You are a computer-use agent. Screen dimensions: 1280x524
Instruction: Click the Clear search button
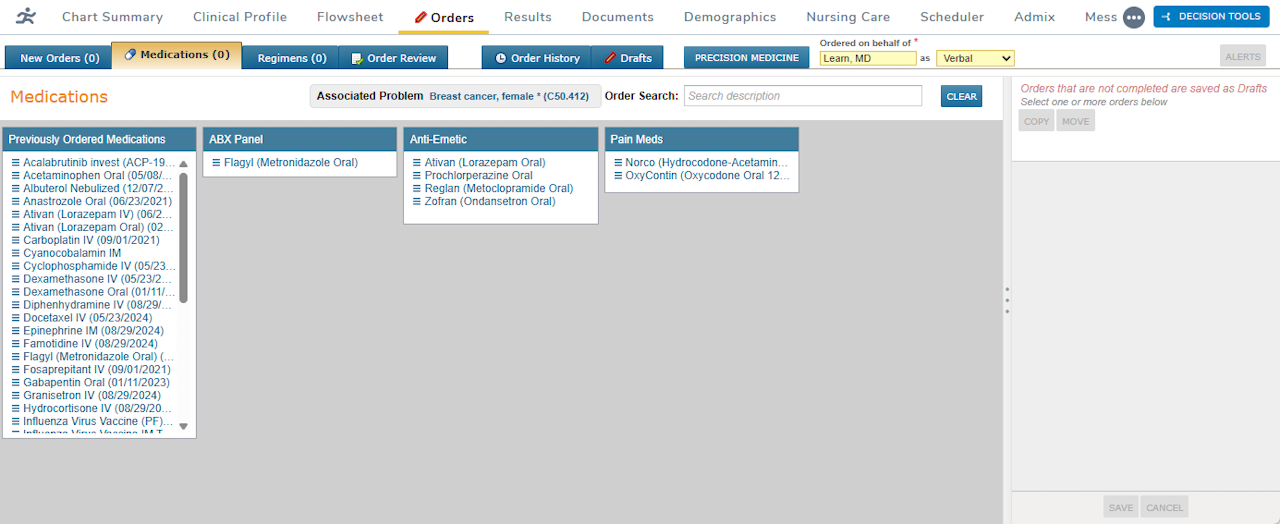coord(961,96)
